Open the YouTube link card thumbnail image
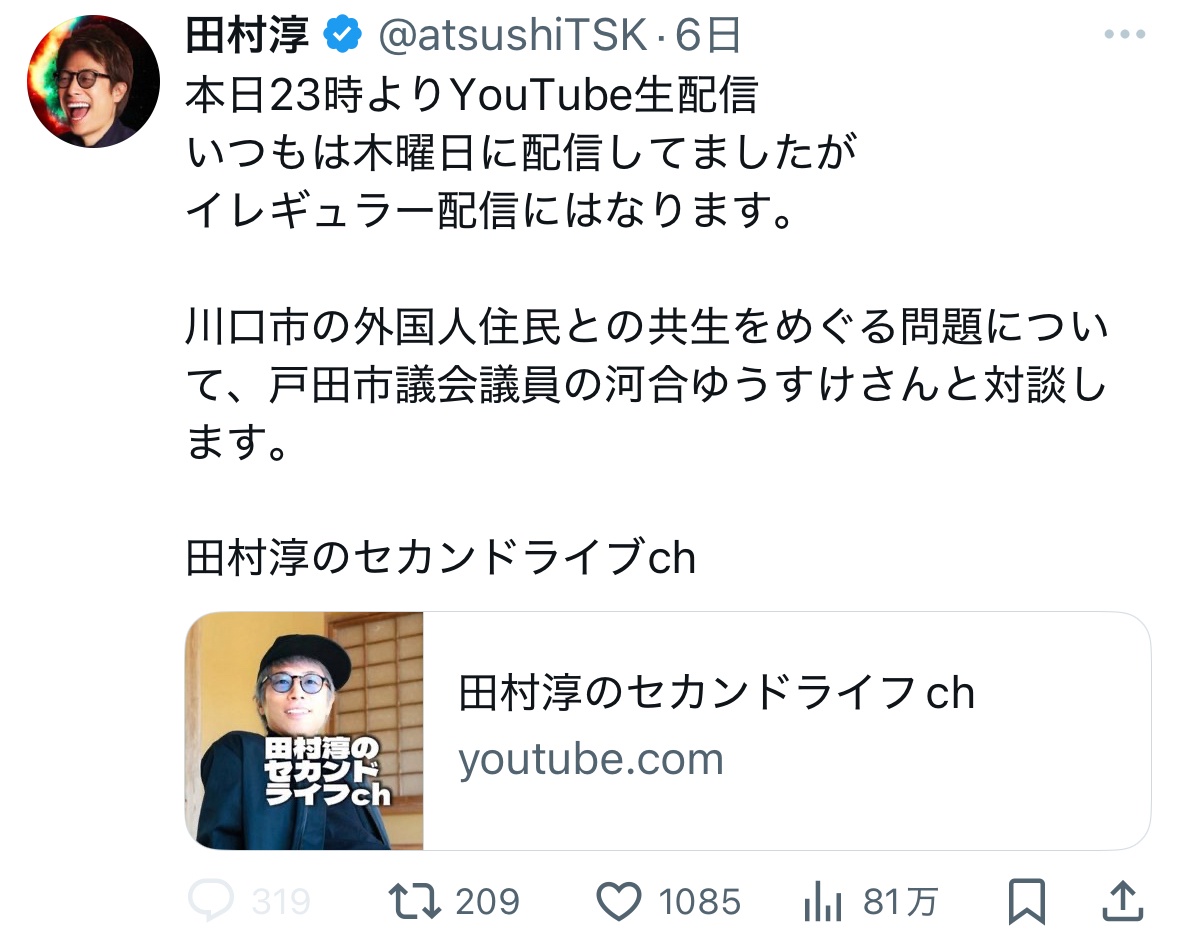The width and height of the screenshot is (1179, 934). (x=305, y=731)
